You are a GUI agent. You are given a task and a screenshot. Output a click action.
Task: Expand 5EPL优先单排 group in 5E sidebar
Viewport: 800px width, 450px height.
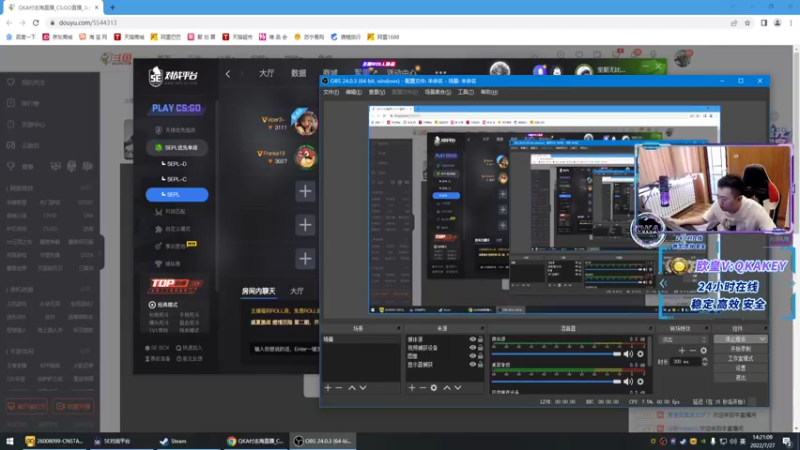point(177,147)
